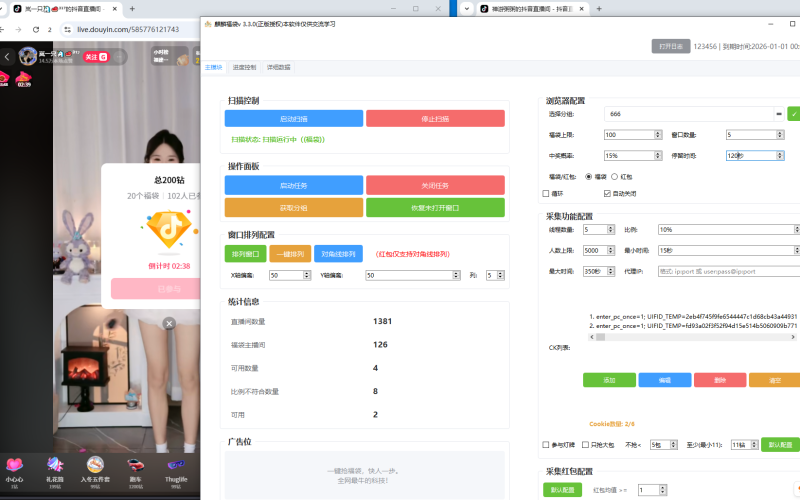Click the green 恢复未打开窗口 button
Viewport: 800px width, 500px height.
click(x=435, y=208)
